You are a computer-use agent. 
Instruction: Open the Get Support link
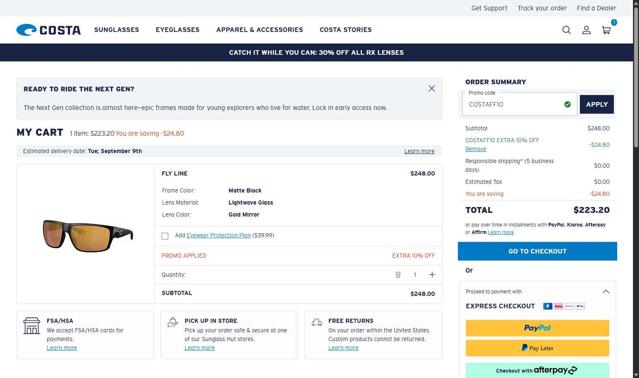(489, 8)
